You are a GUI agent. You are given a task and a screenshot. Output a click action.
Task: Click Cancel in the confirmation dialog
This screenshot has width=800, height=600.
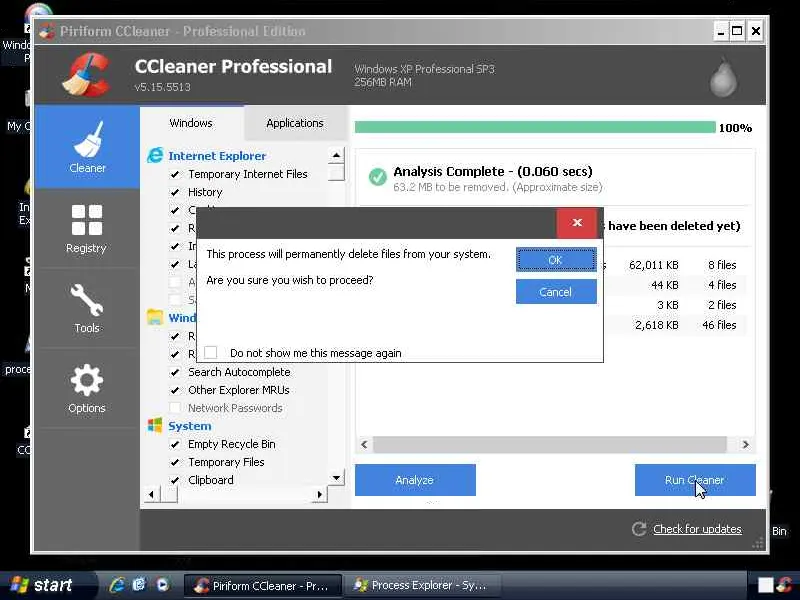[556, 292]
